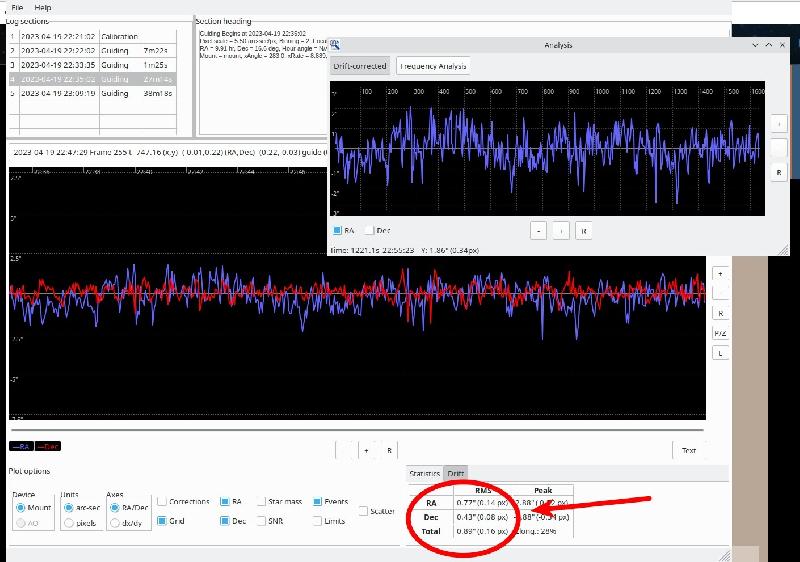Click the minus zoom button under Analysis graph
Image resolution: width=800 pixels, height=562 pixels.
click(538, 231)
